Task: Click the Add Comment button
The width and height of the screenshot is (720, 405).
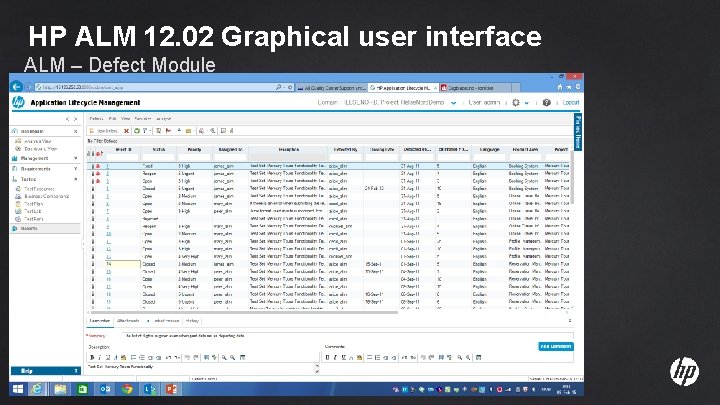Action: tap(556, 347)
